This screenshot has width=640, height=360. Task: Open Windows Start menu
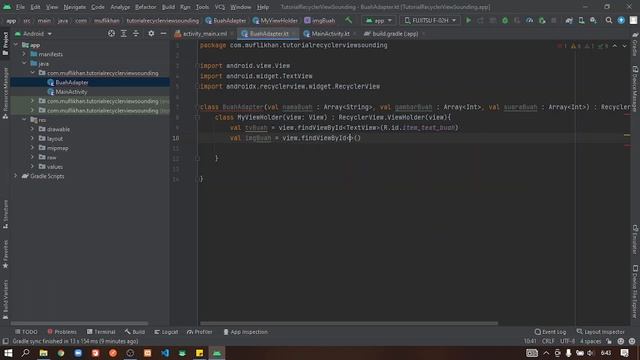pyautogui.click(x=8, y=353)
